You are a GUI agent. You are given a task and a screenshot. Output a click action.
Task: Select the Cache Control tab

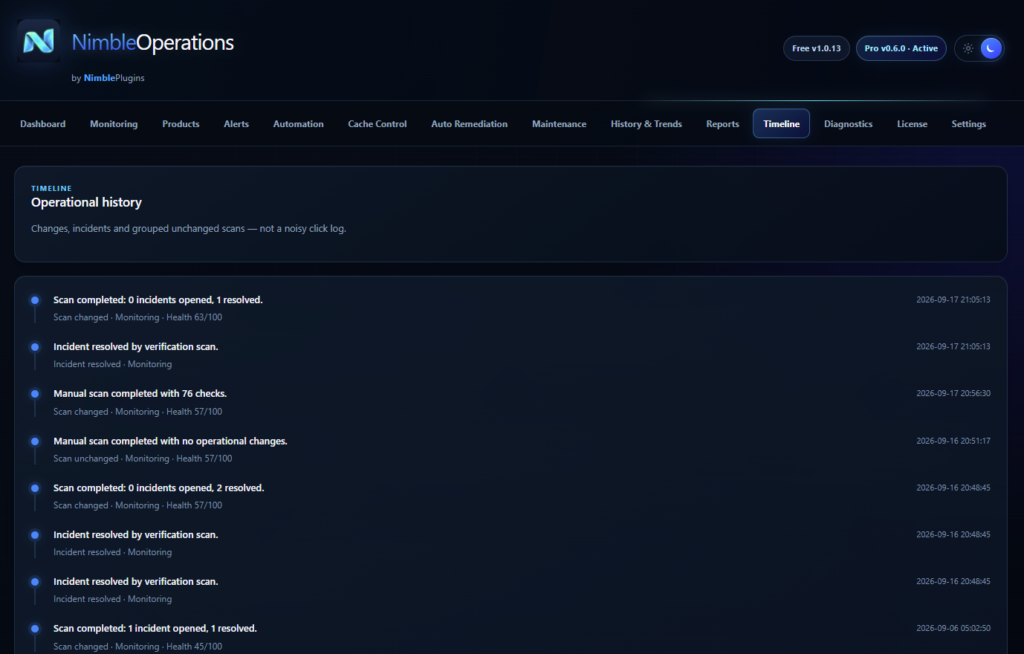(x=377, y=123)
